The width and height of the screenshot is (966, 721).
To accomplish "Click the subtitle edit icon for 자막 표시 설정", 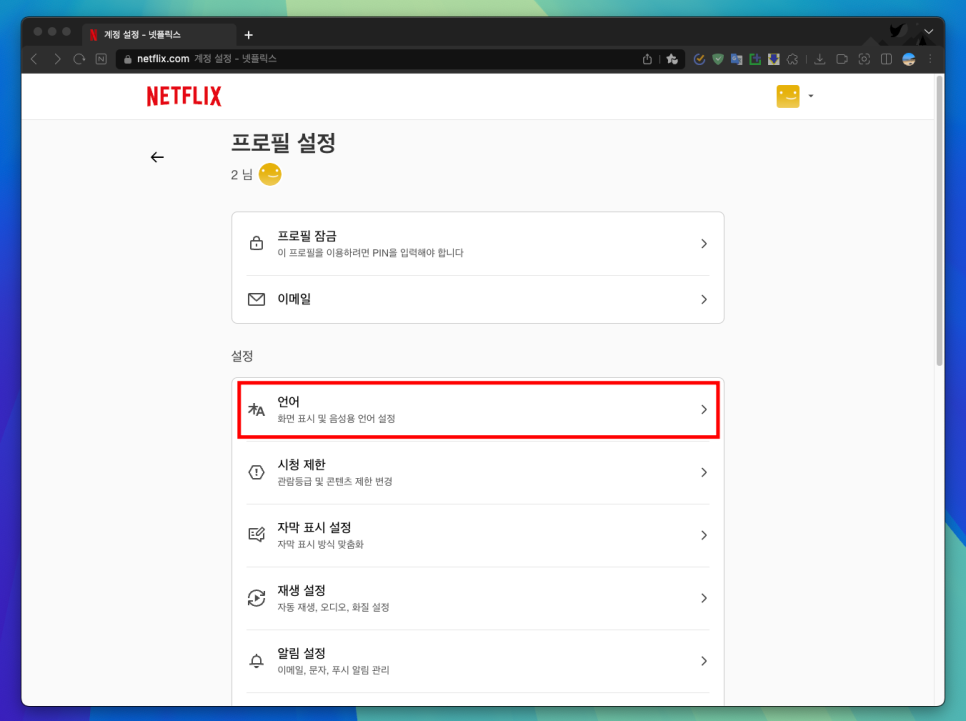I will [x=256, y=535].
